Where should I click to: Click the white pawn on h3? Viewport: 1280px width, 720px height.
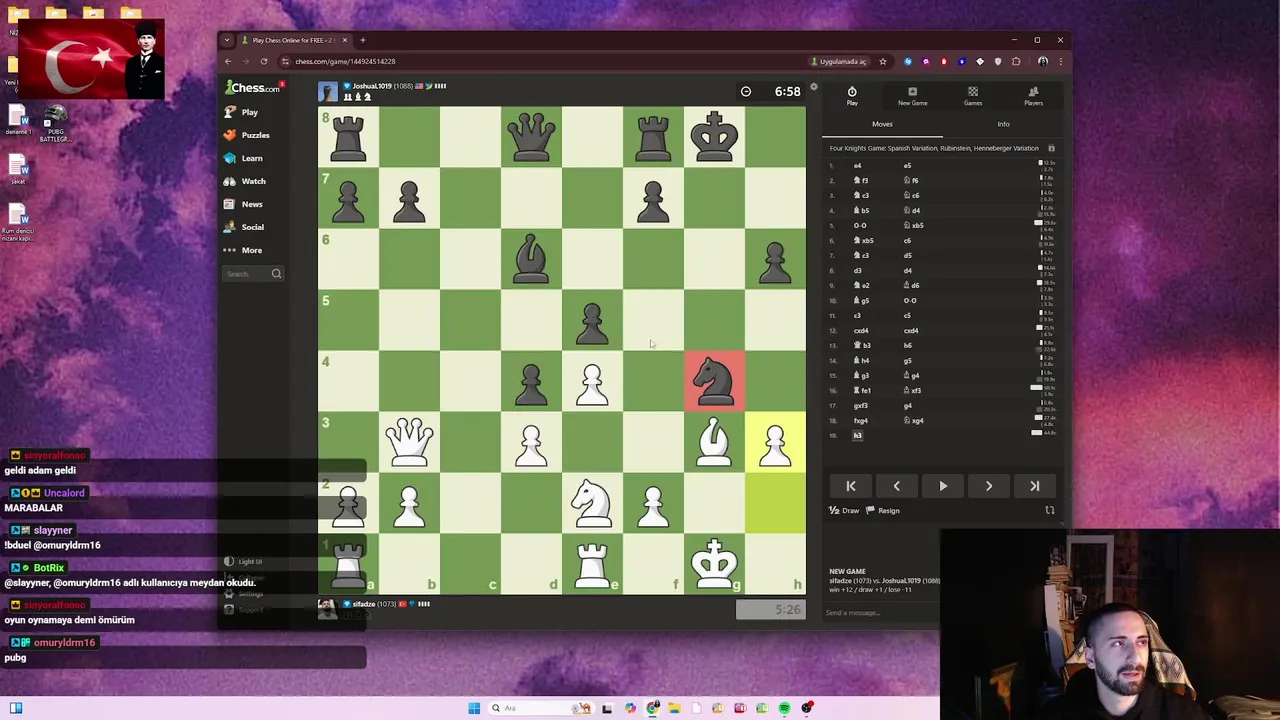pyautogui.click(x=775, y=442)
